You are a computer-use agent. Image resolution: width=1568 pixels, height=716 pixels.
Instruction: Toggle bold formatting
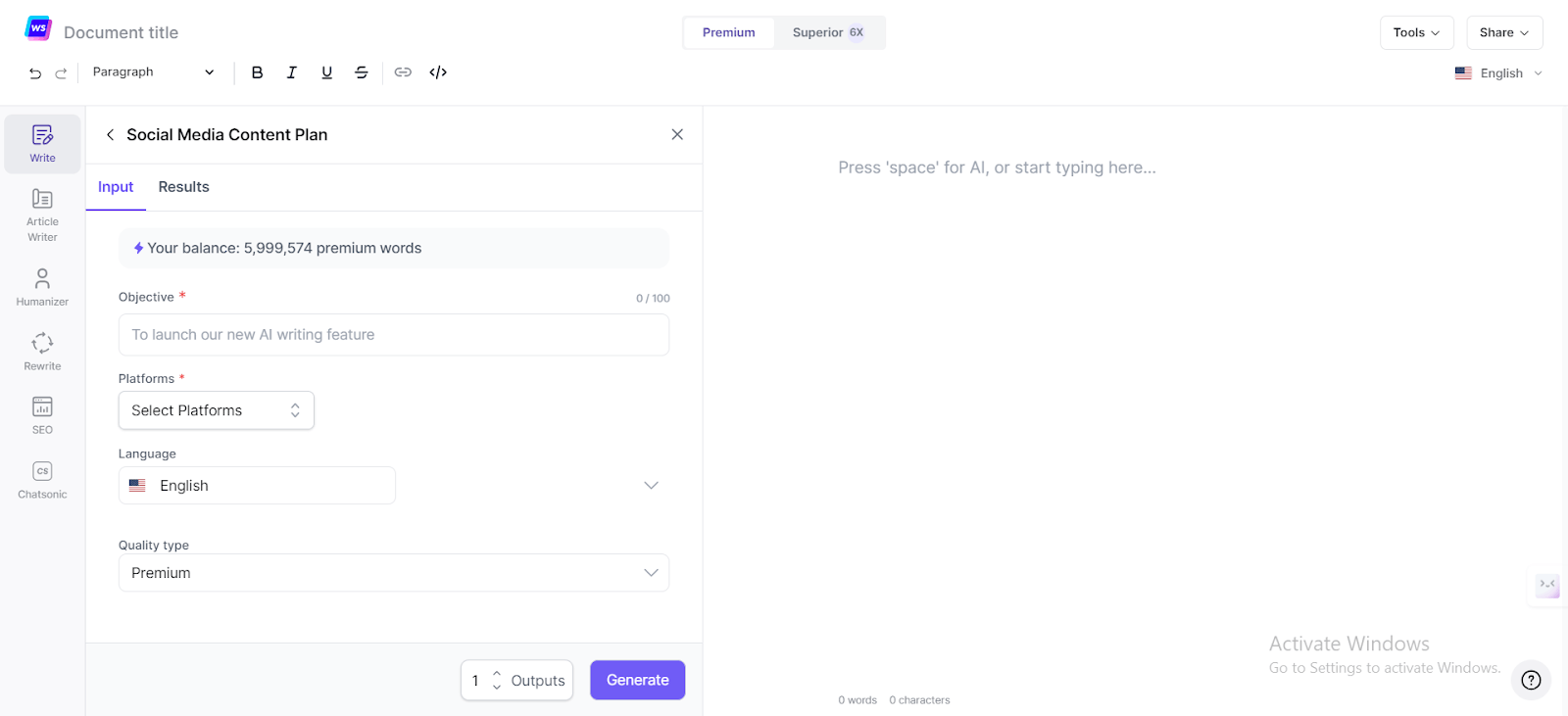click(257, 72)
